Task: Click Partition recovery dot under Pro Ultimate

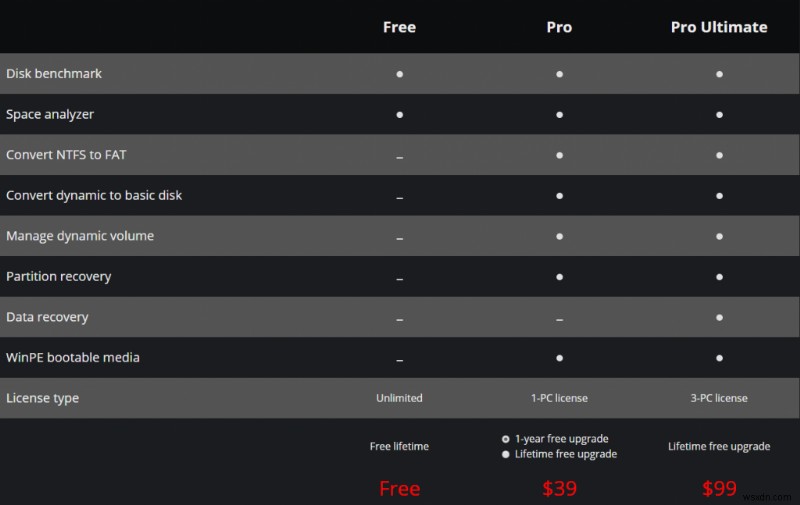Action: click(719, 276)
